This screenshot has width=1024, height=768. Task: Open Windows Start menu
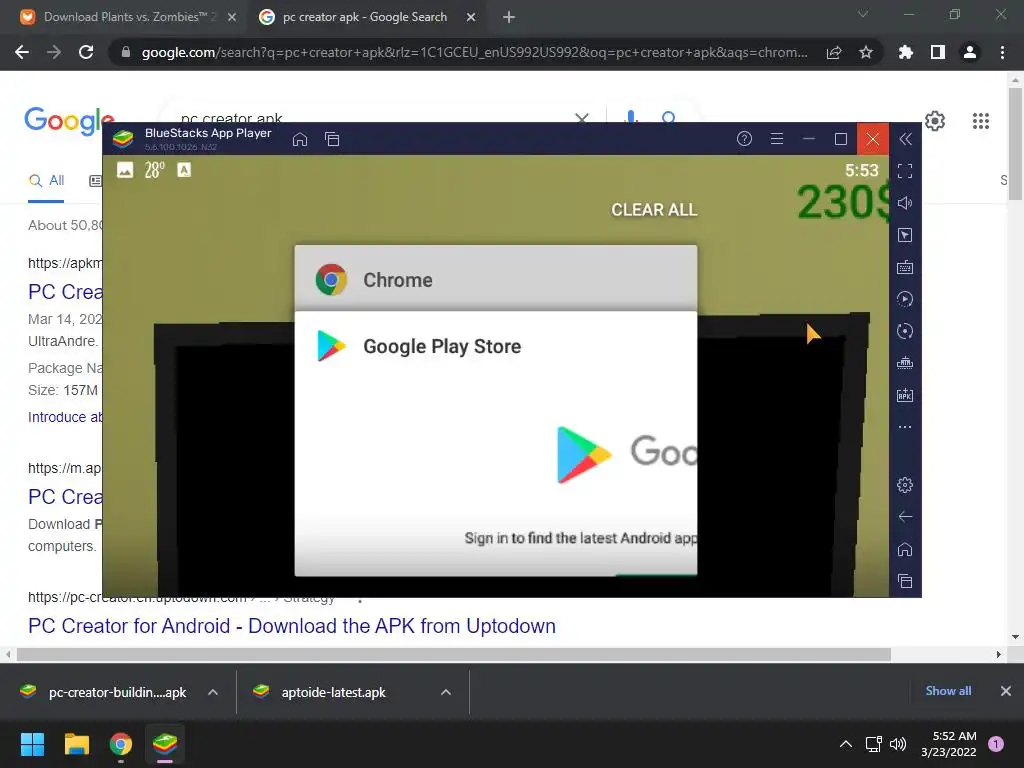[32, 744]
